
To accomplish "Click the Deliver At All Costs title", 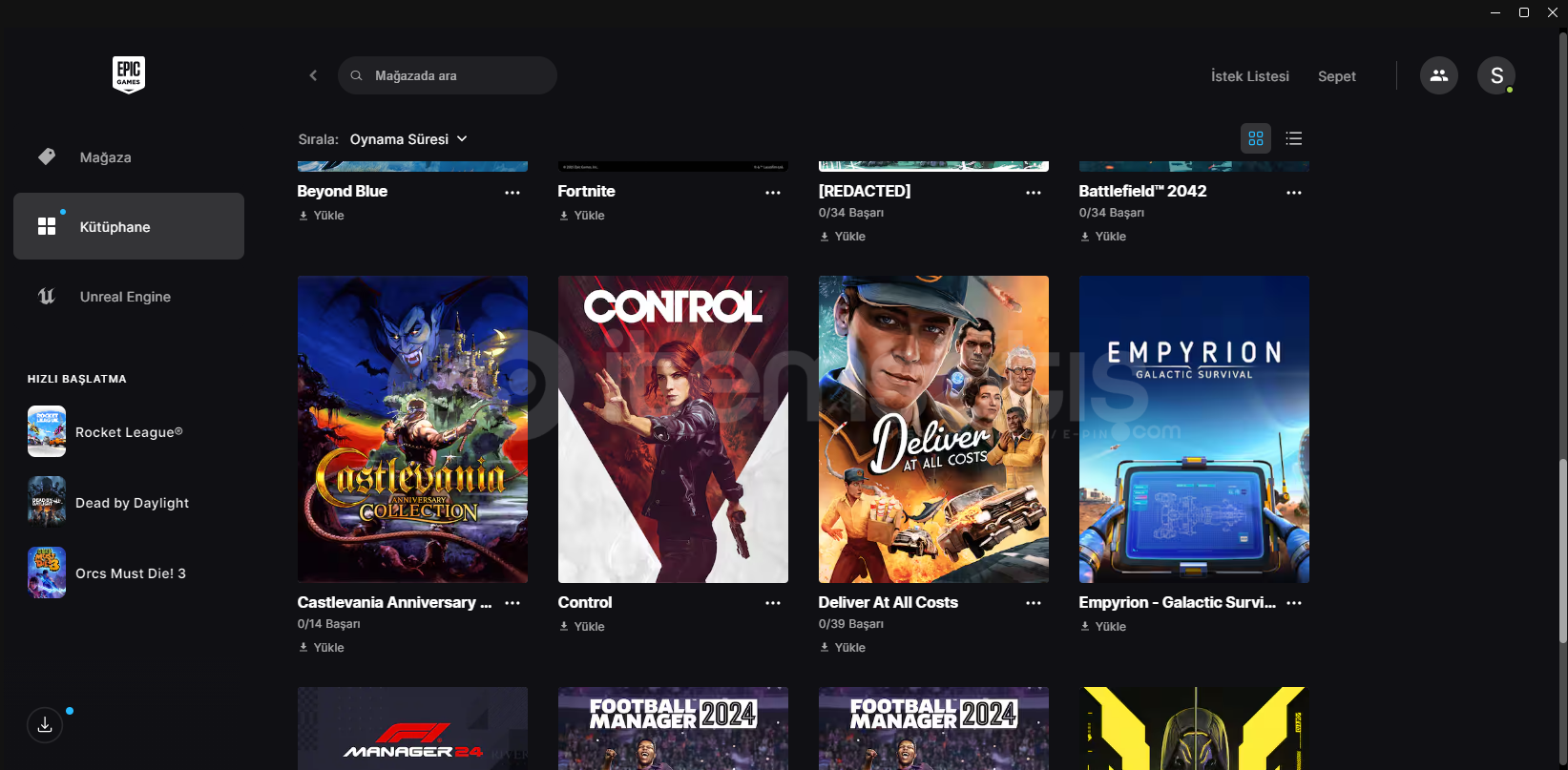I will (888, 603).
